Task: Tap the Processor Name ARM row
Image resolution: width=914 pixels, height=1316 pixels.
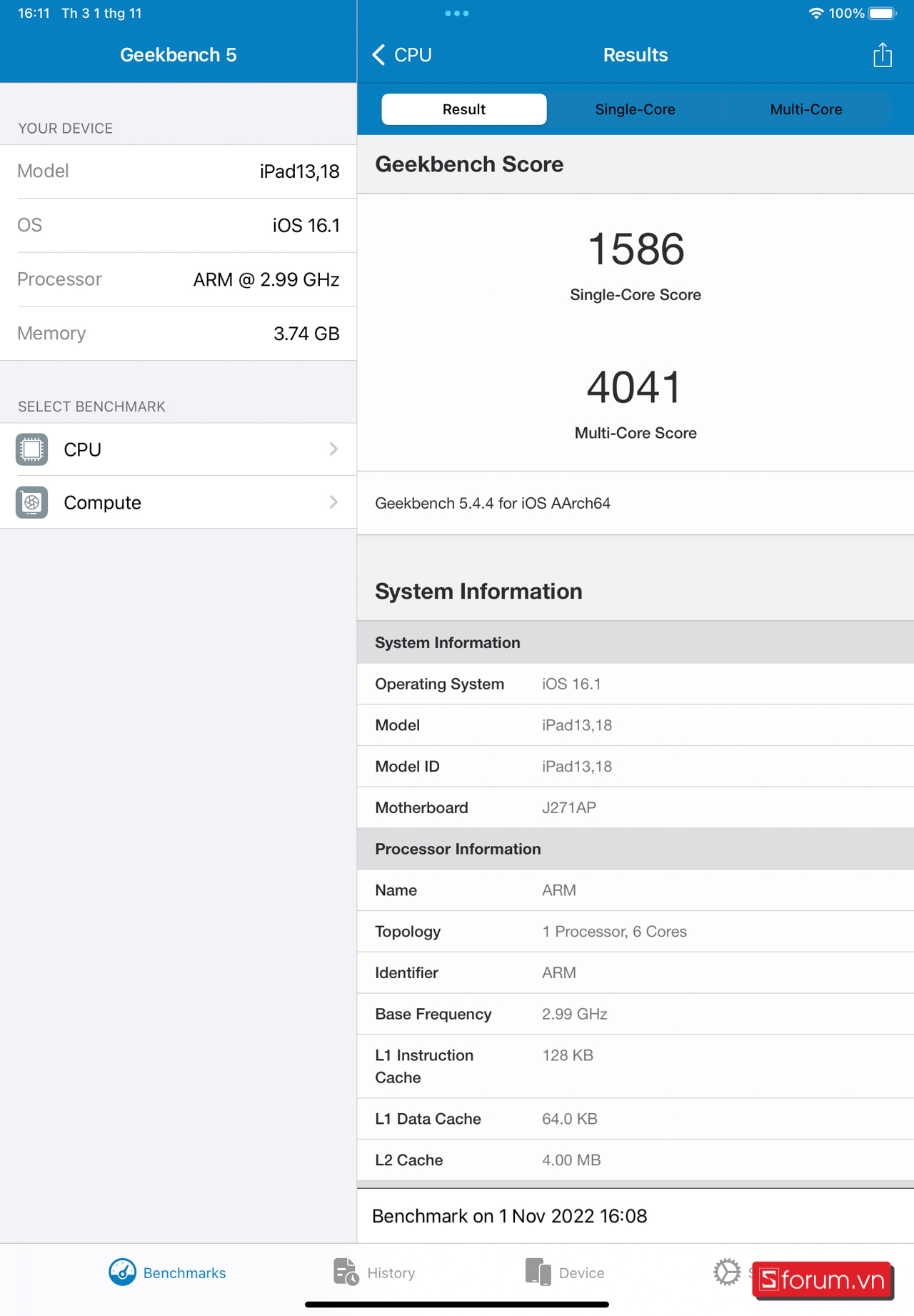Action: [x=636, y=890]
